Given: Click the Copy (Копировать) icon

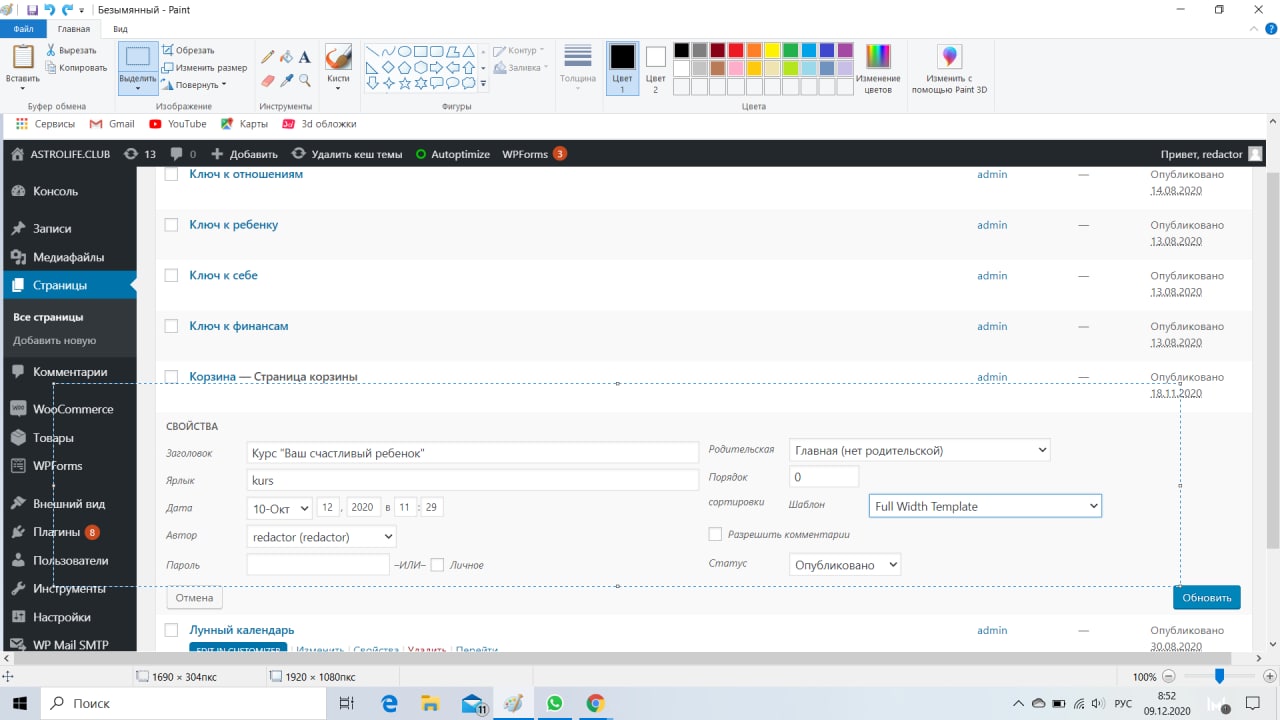Looking at the screenshot, I should 51,68.
